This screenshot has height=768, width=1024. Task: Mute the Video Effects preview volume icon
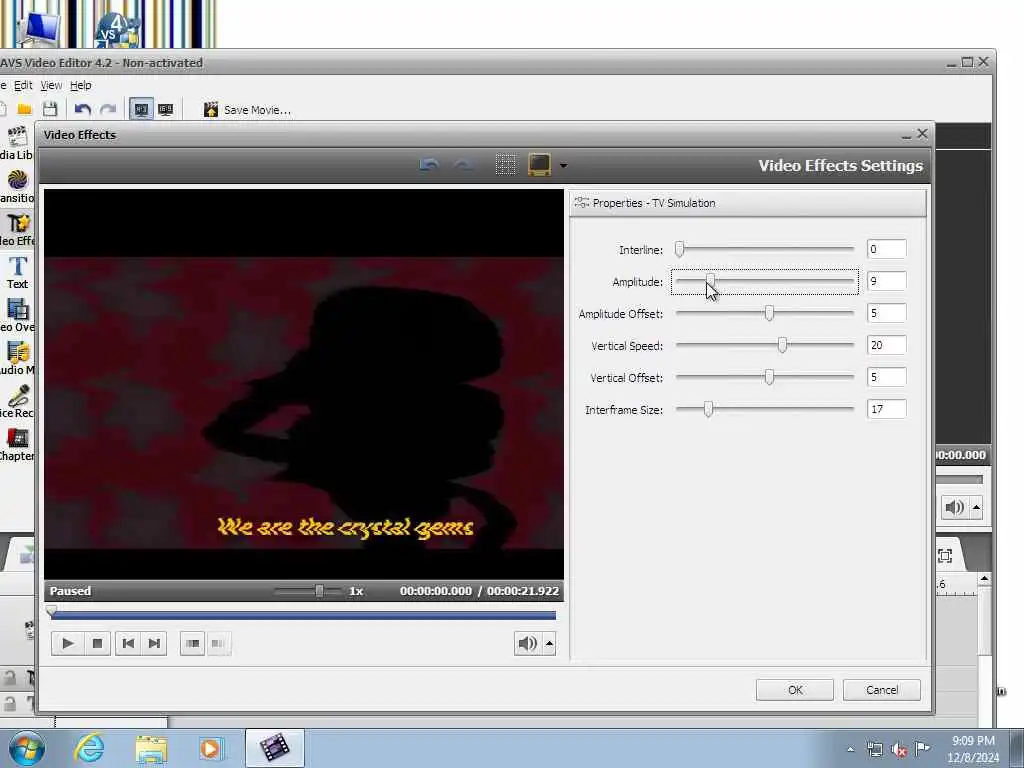tap(527, 643)
